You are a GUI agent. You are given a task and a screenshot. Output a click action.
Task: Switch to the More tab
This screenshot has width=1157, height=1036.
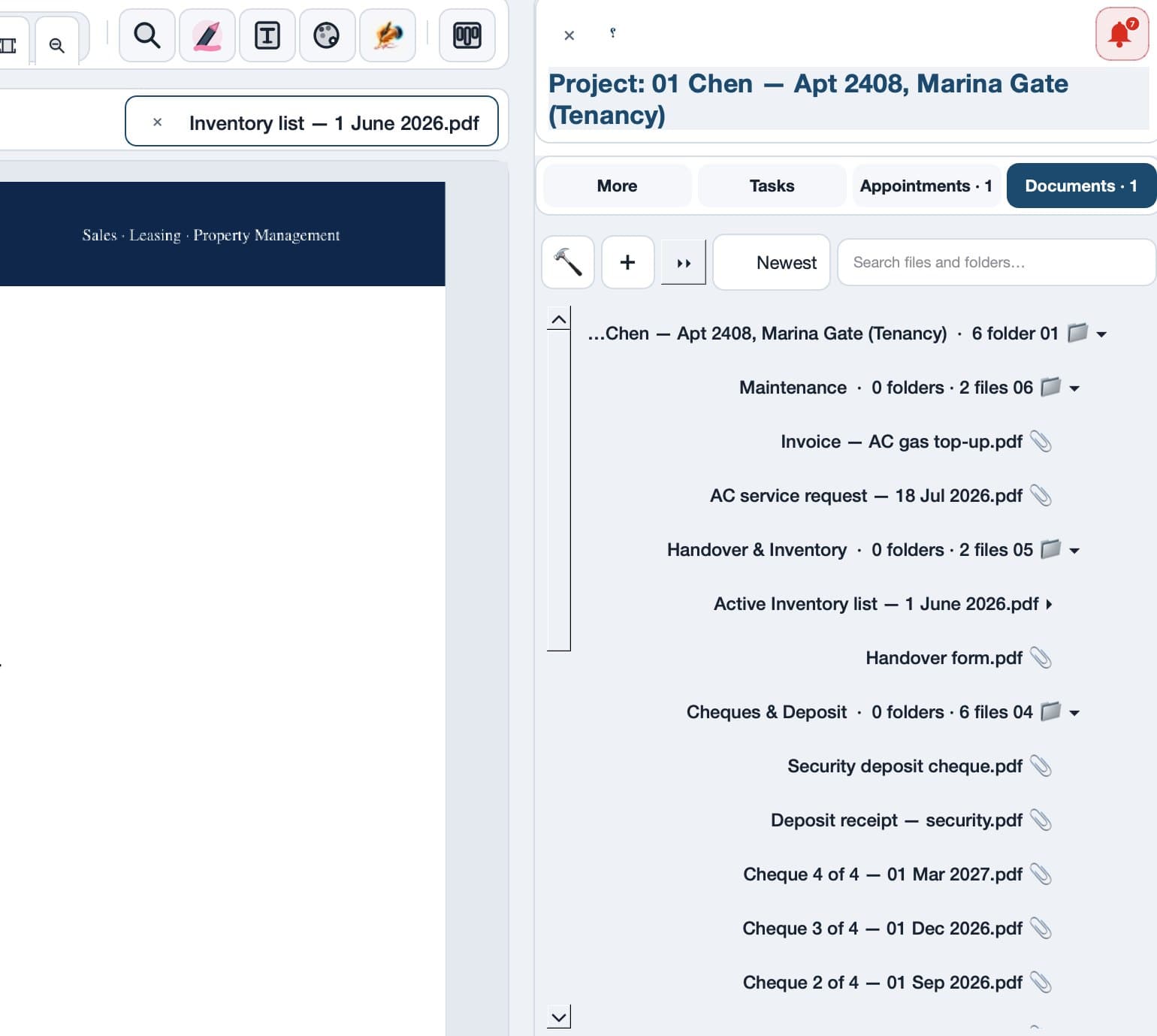pyautogui.click(x=617, y=186)
